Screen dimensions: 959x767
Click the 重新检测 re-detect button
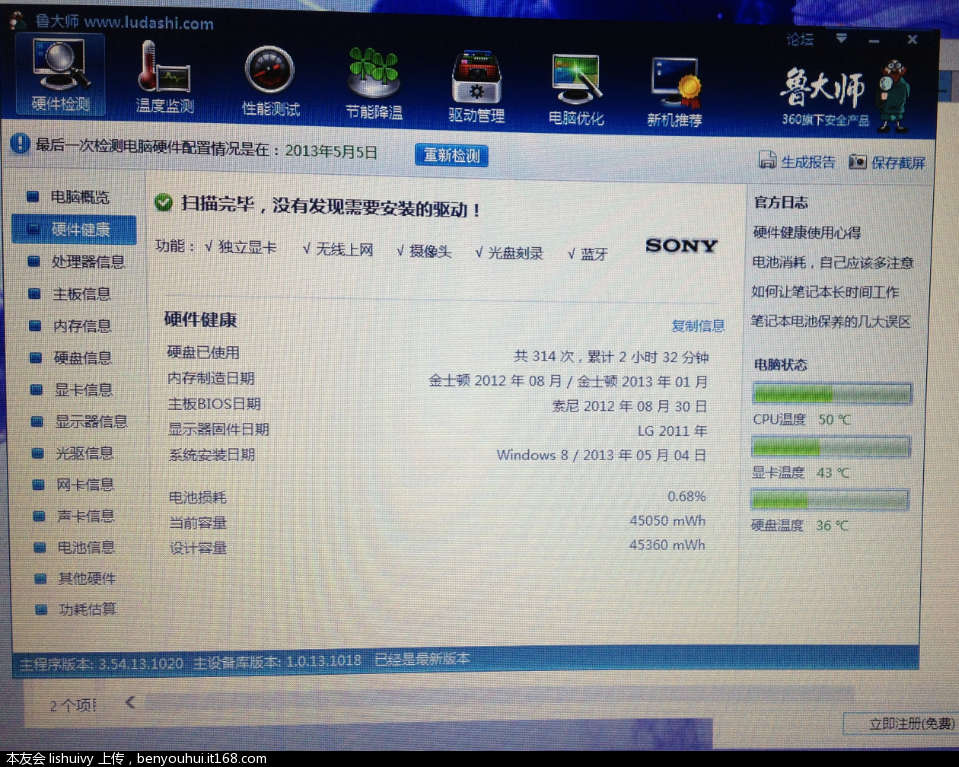(451, 155)
